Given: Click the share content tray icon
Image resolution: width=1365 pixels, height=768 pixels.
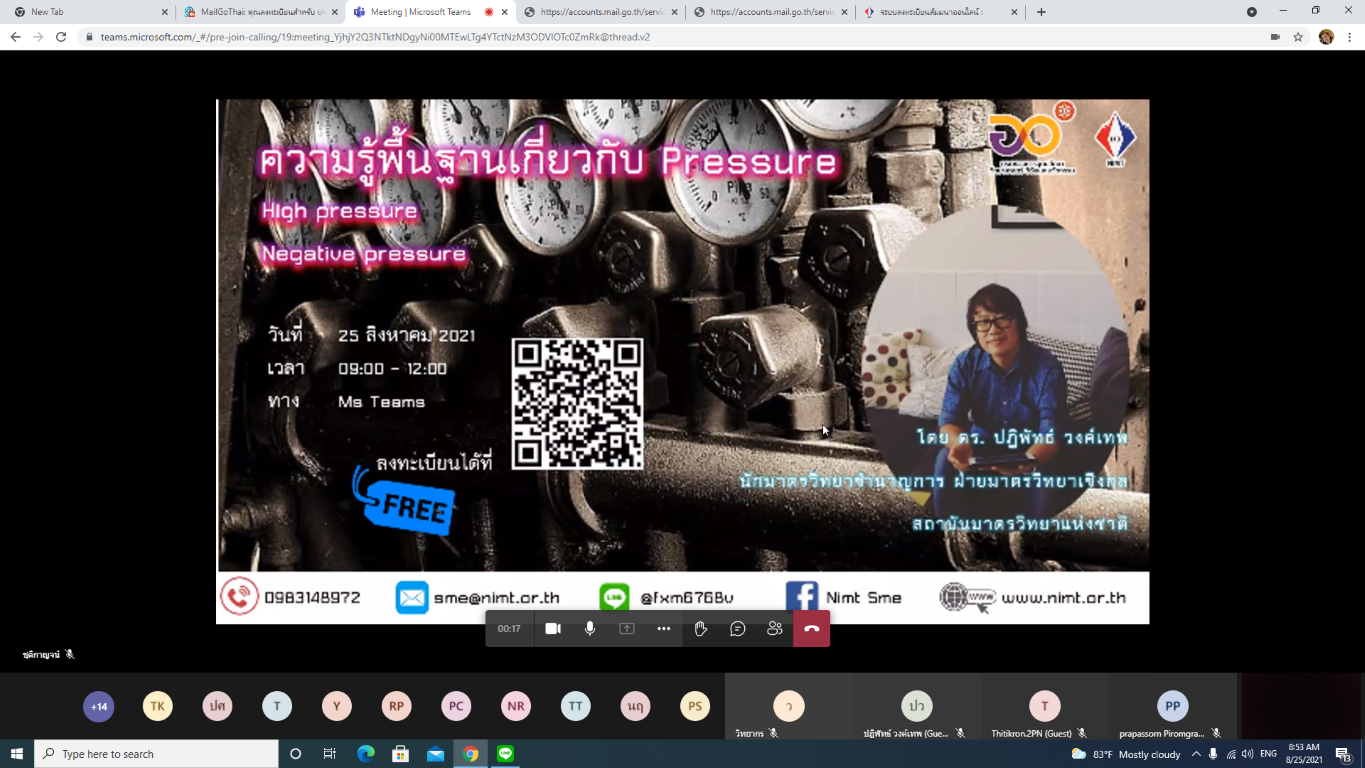Looking at the screenshot, I should point(627,629).
